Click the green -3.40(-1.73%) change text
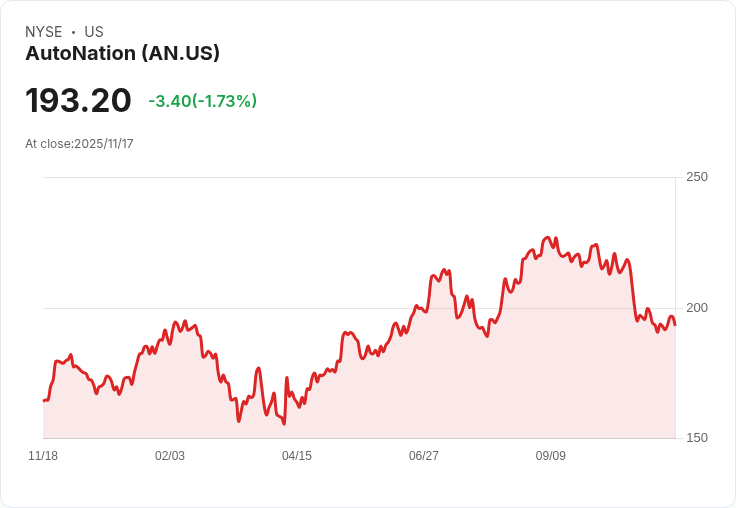Viewport: 736px width, 508px height. tap(202, 101)
